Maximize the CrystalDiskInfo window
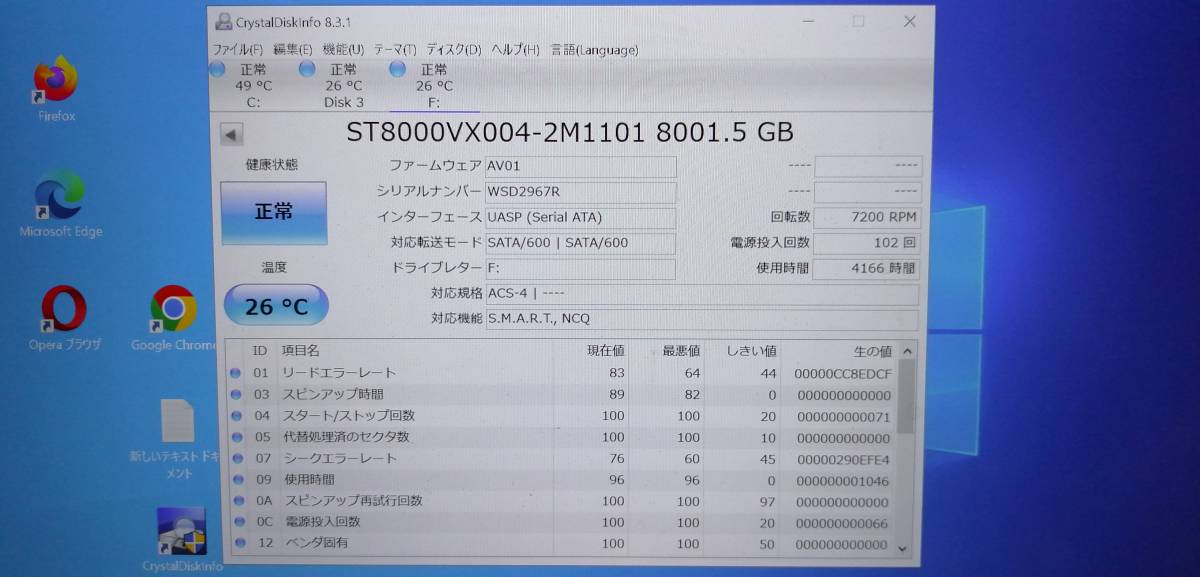This screenshot has height=577, width=1200. 858,22
